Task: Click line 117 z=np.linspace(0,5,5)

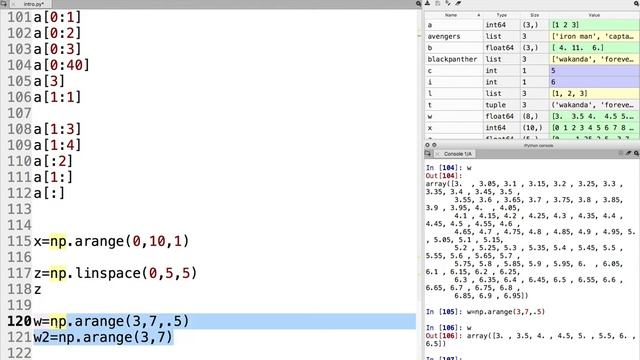Action: pos(115,273)
